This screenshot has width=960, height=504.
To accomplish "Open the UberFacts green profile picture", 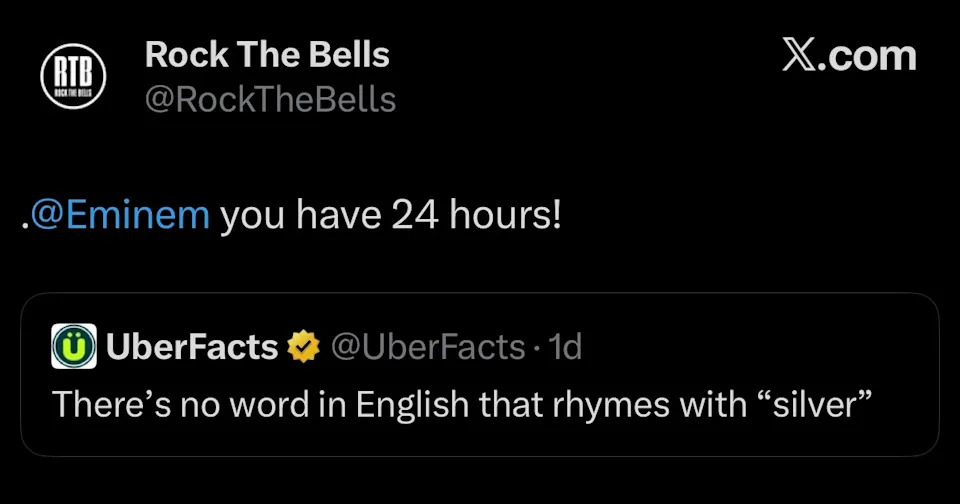I will (x=73, y=347).
